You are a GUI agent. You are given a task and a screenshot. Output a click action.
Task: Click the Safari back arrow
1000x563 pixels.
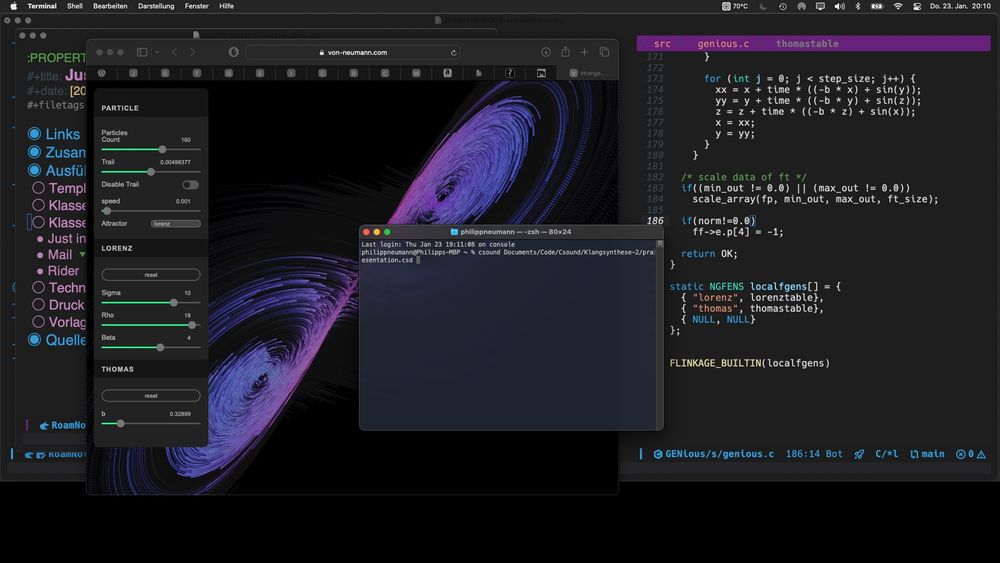coord(174,52)
